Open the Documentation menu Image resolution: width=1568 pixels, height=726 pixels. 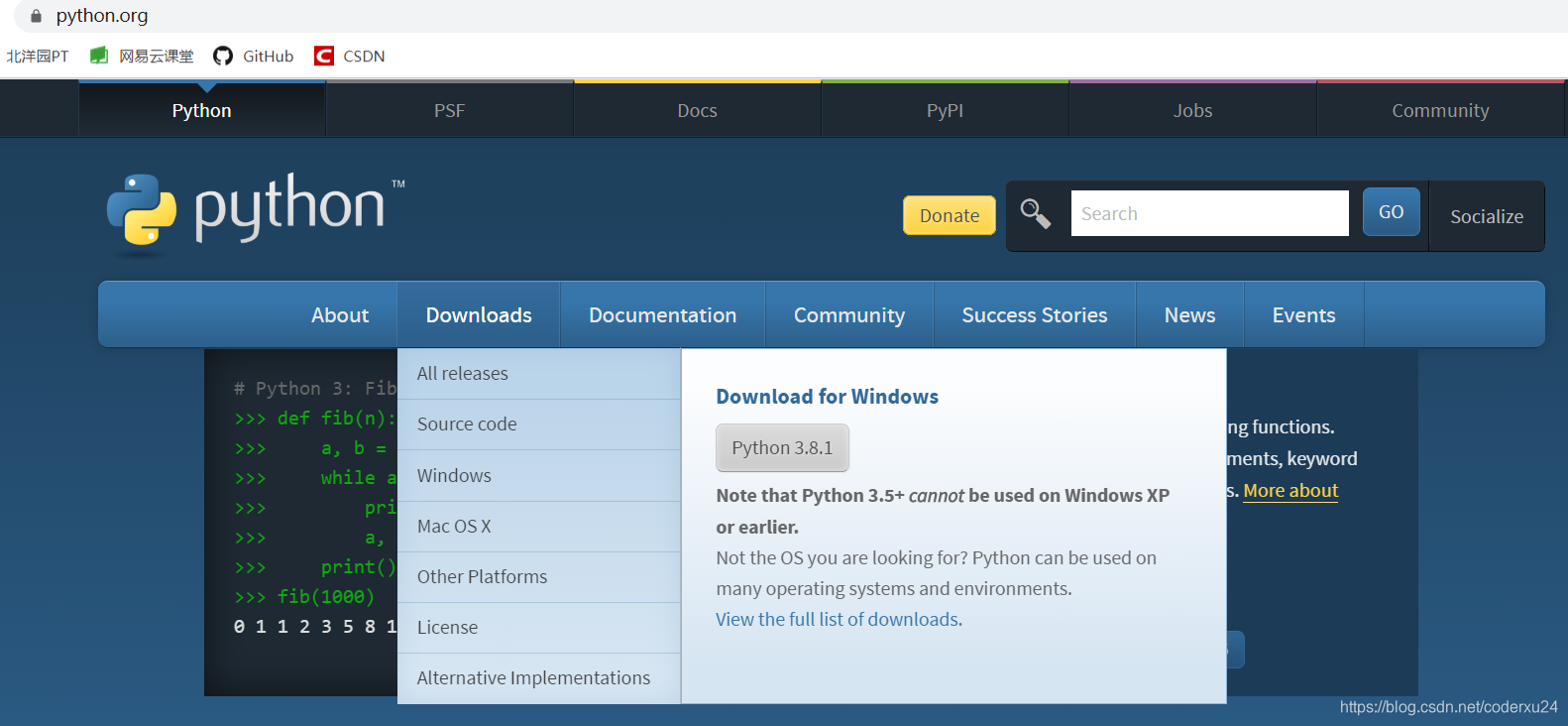663,315
